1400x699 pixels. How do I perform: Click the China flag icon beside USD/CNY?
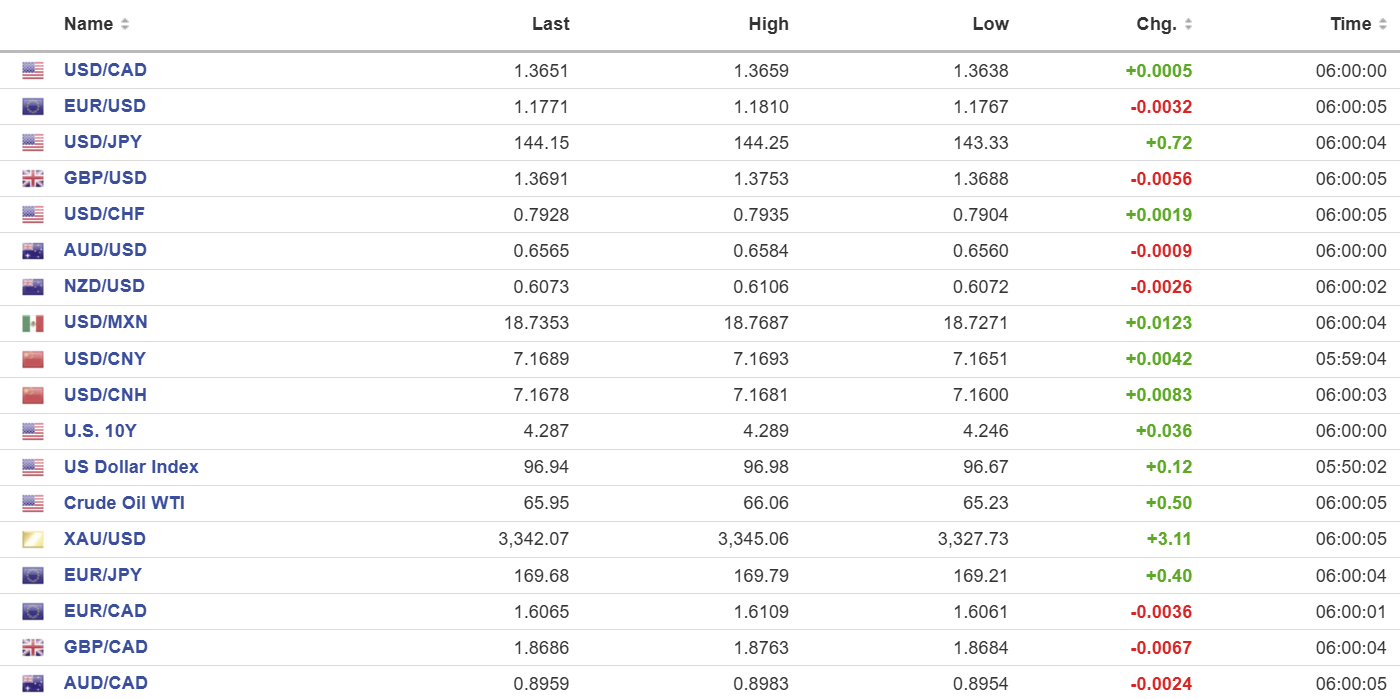tap(33, 359)
